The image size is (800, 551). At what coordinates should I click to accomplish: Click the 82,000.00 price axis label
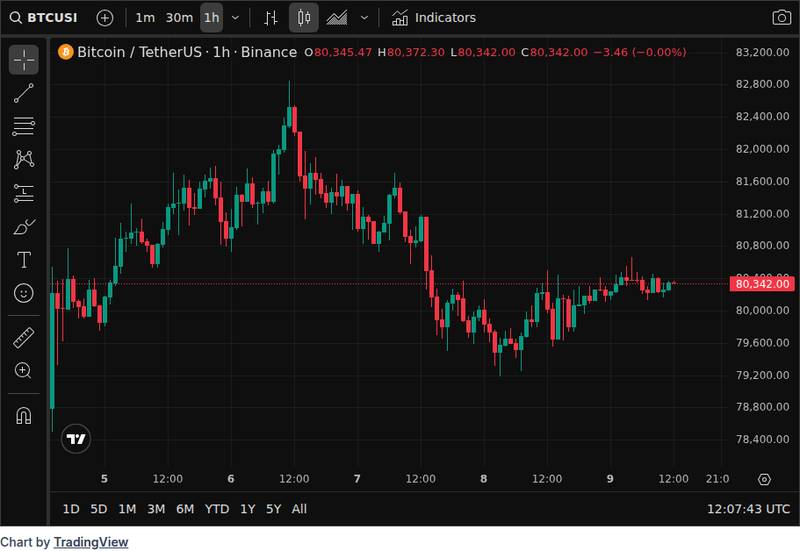tap(762, 148)
